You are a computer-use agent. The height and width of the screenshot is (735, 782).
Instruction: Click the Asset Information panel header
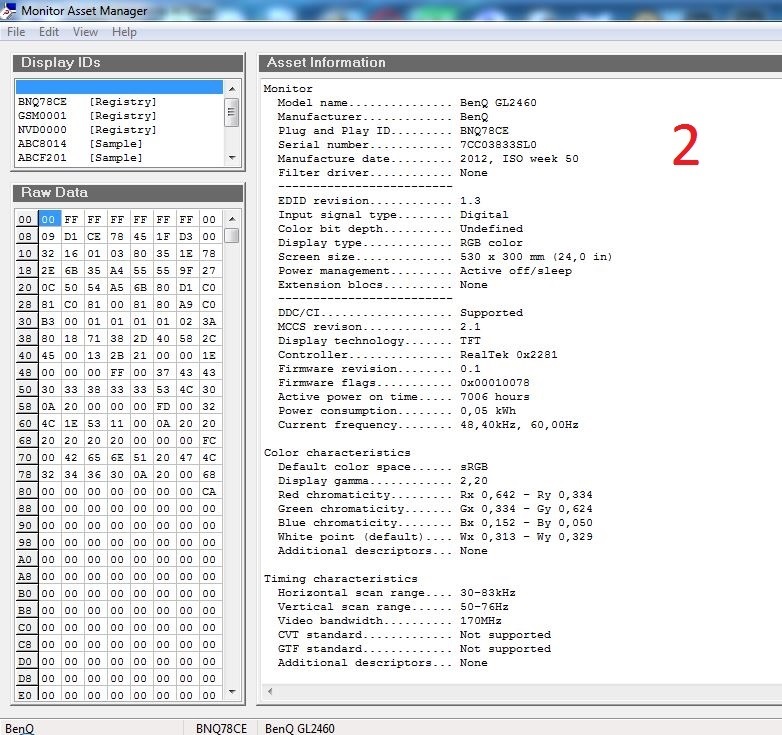[520, 63]
